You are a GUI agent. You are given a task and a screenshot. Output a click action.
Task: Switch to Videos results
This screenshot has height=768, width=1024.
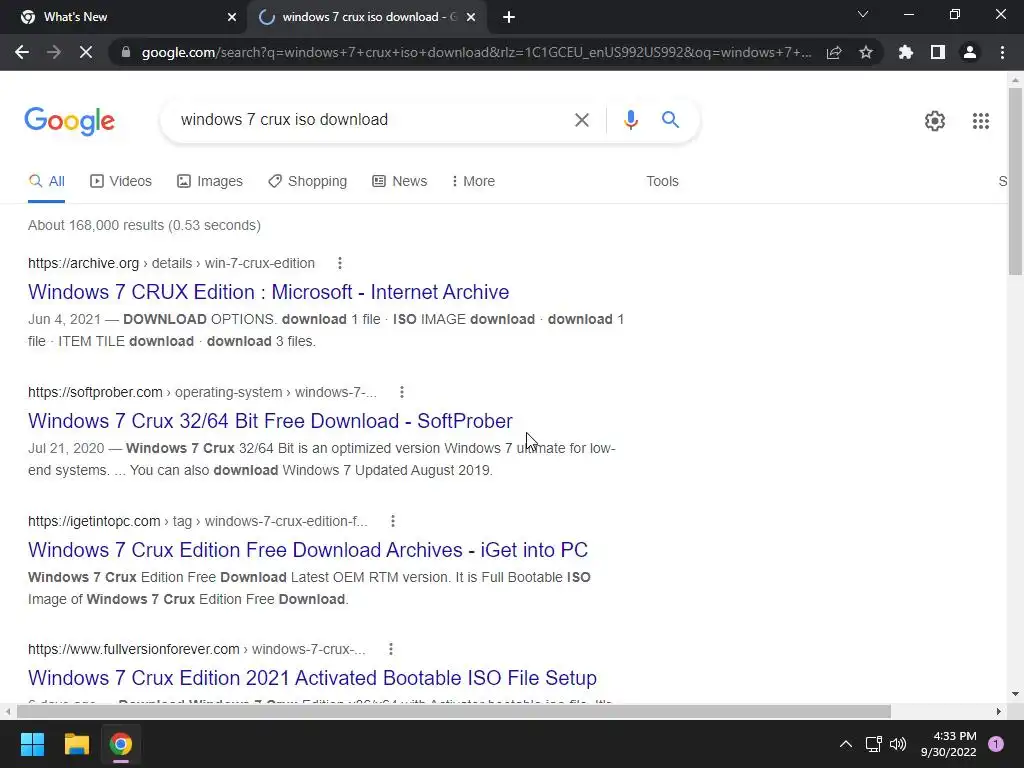point(121,181)
